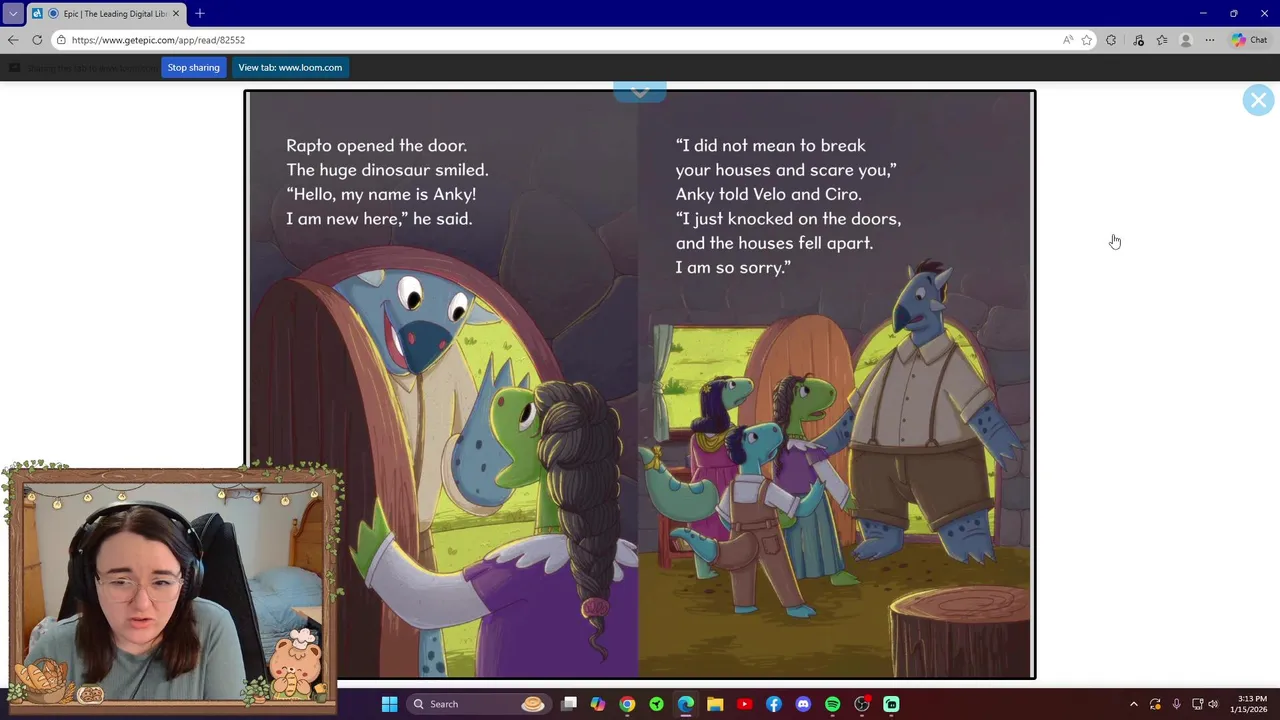Open Copilot from the taskbar
Viewport: 1280px width, 720px height.
coord(598,704)
